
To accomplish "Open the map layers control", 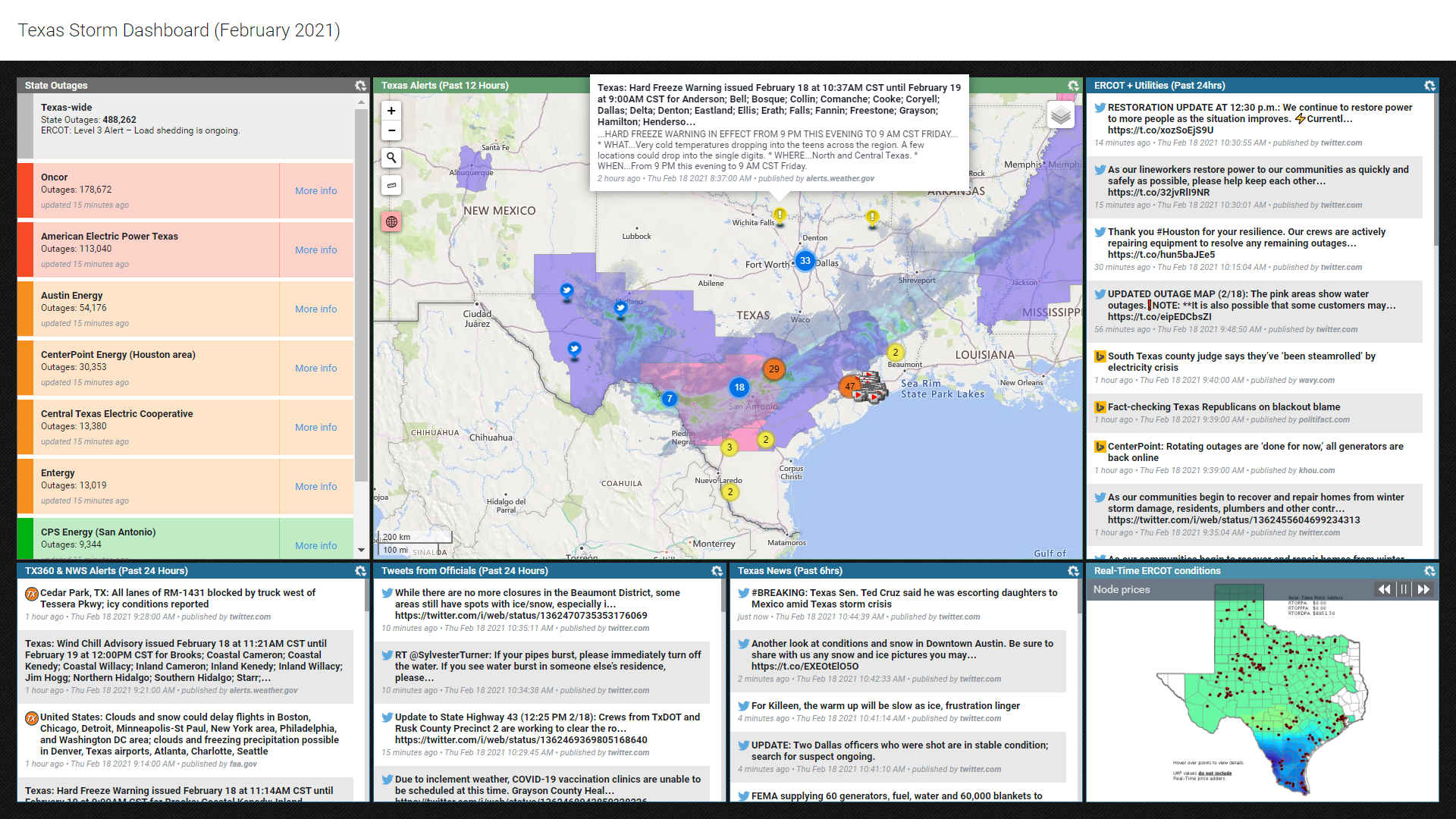I will point(1061,115).
